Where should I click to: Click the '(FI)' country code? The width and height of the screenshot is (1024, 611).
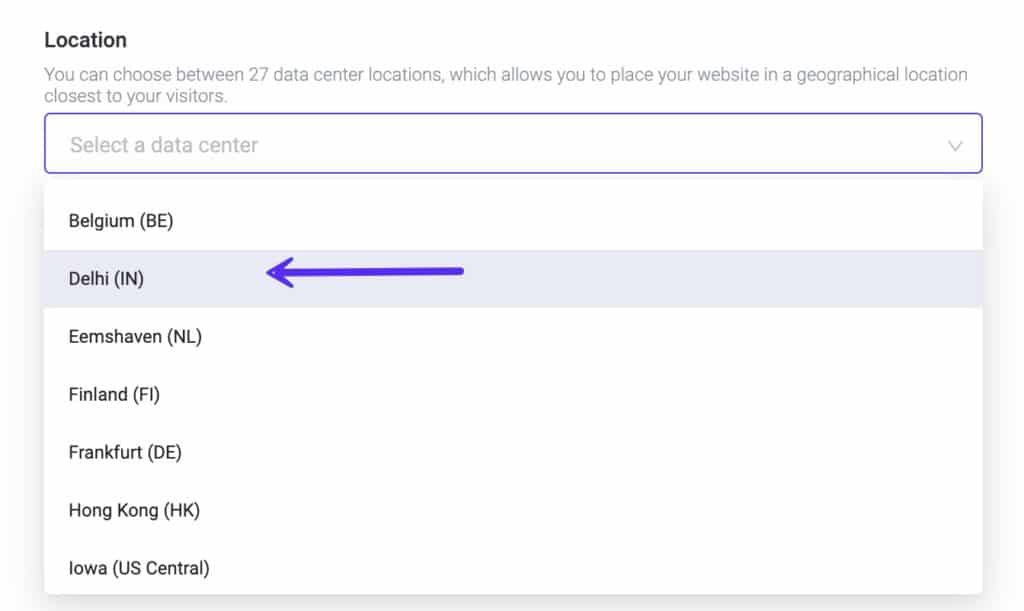point(146,395)
